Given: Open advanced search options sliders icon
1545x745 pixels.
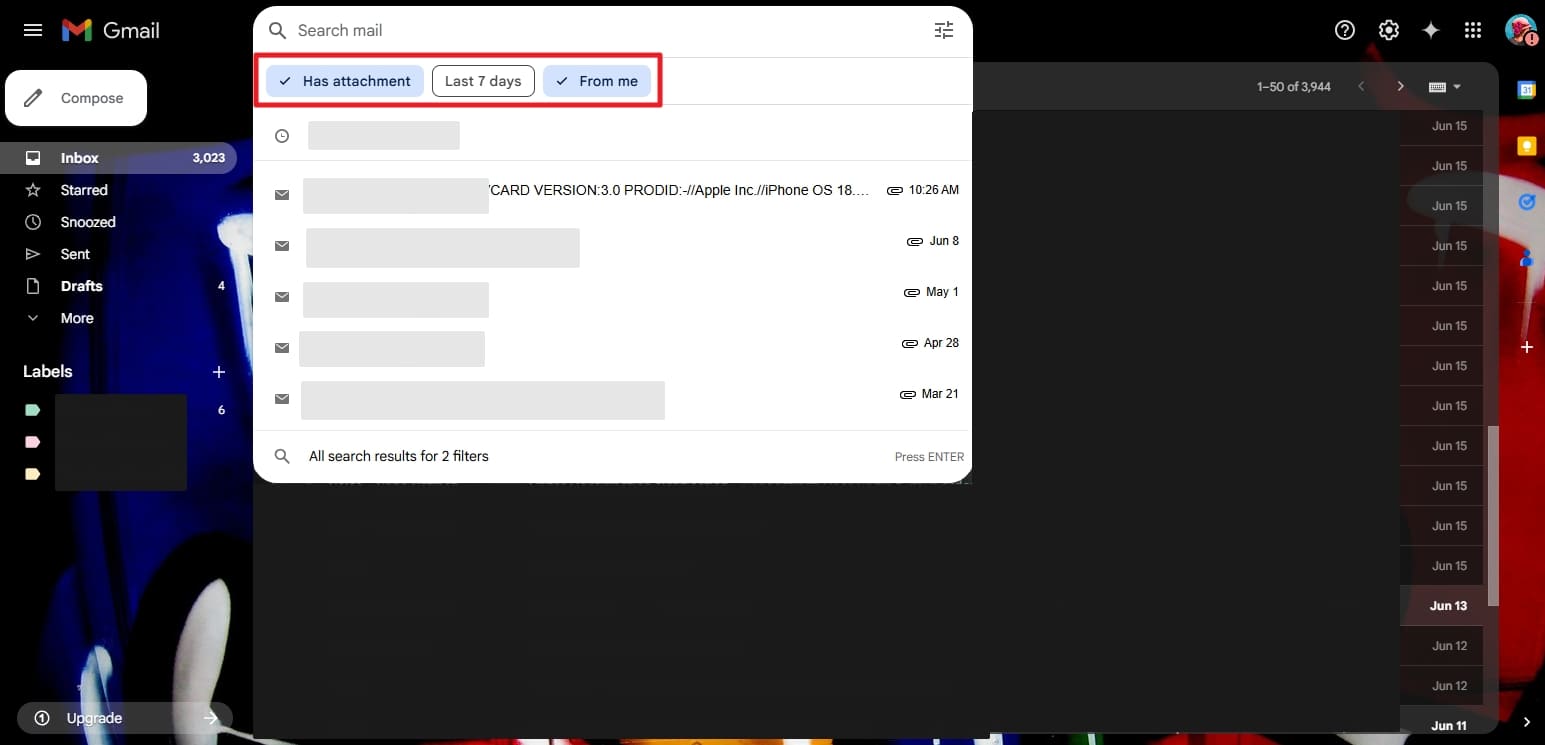Looking at the screenshot, I should (943, 30).
